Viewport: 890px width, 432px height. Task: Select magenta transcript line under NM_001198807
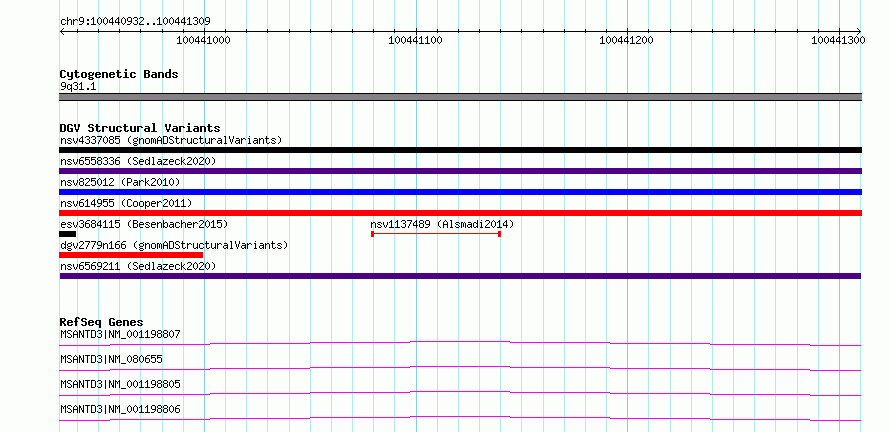coord(460,343)
